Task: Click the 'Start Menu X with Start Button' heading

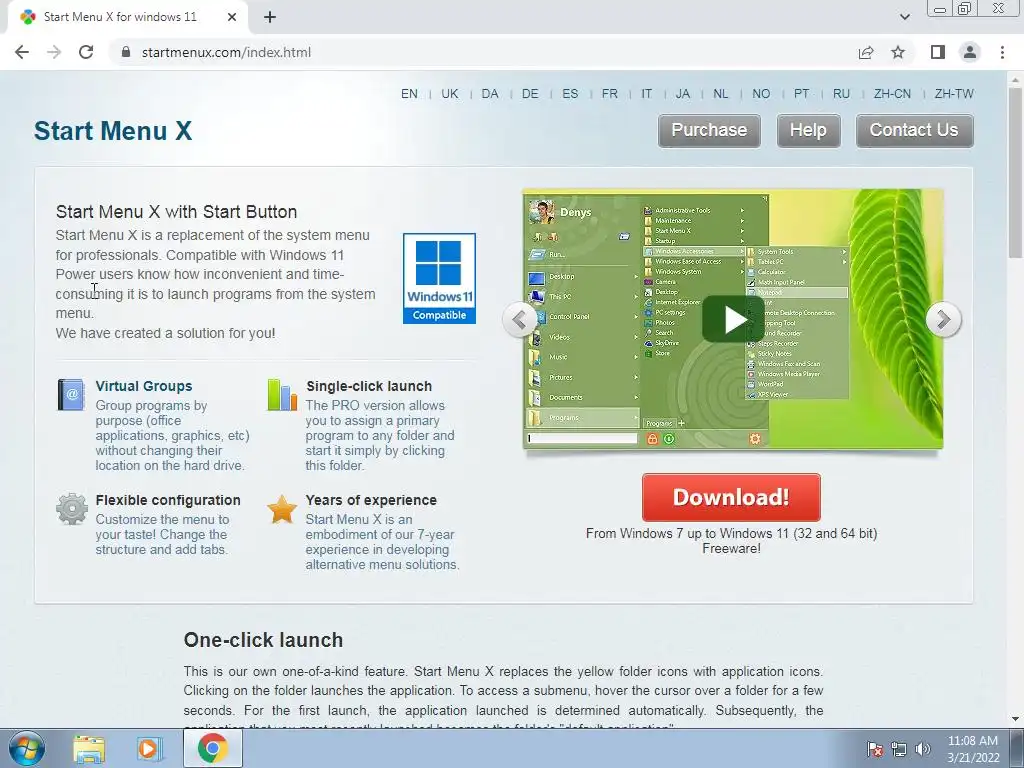Action: point(176,212)
